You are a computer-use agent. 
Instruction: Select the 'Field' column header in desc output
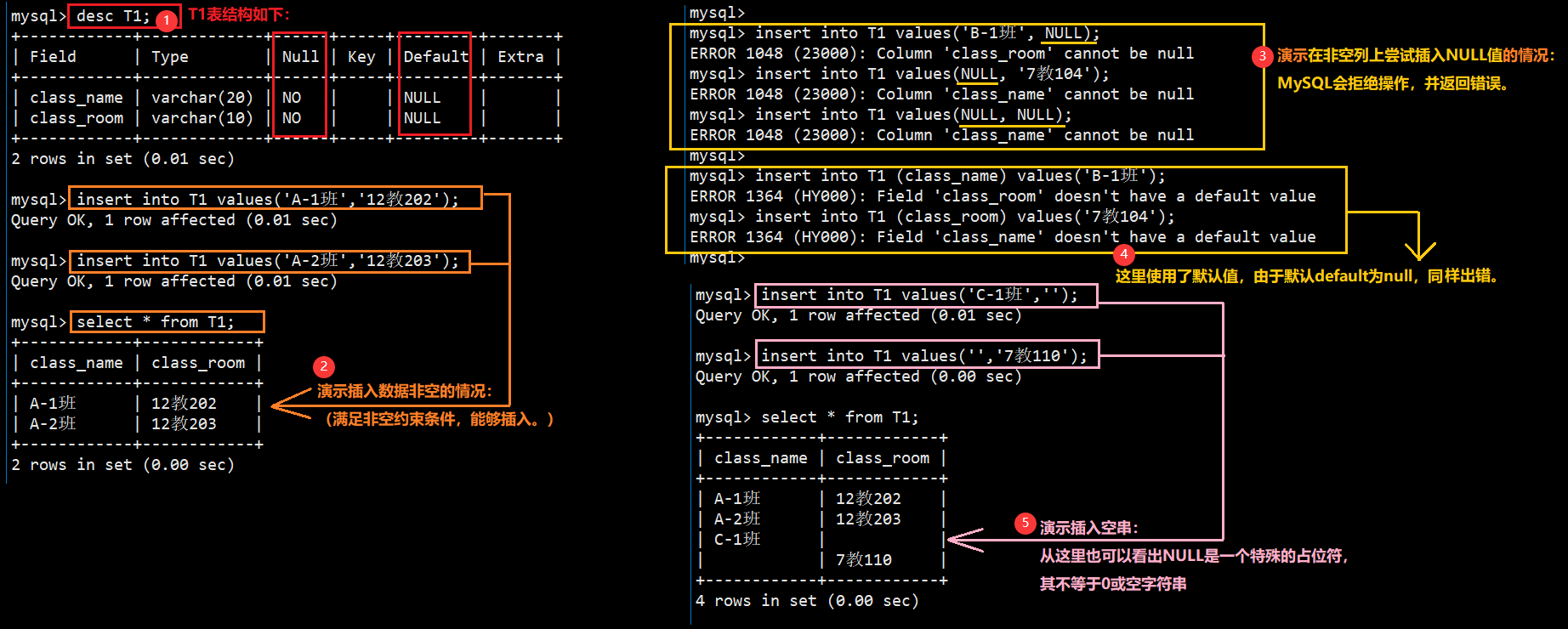coord(53,57)
